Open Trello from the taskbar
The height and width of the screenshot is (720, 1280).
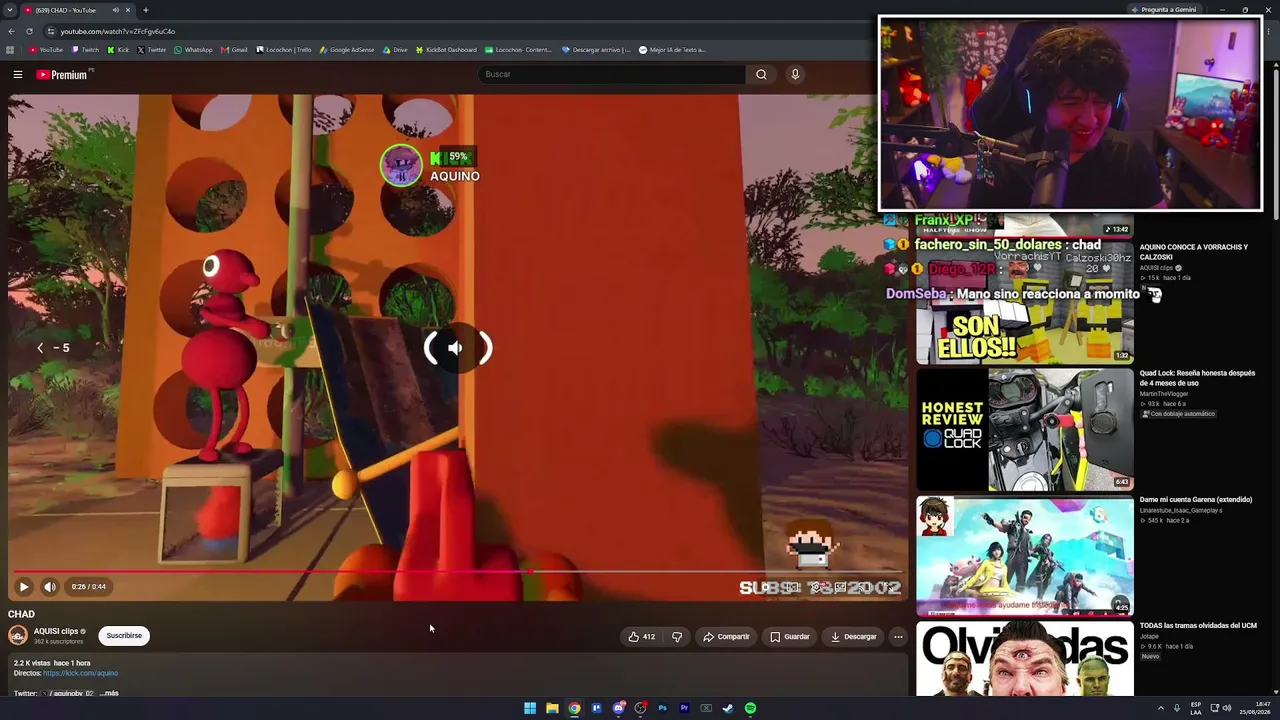(596, 708)
